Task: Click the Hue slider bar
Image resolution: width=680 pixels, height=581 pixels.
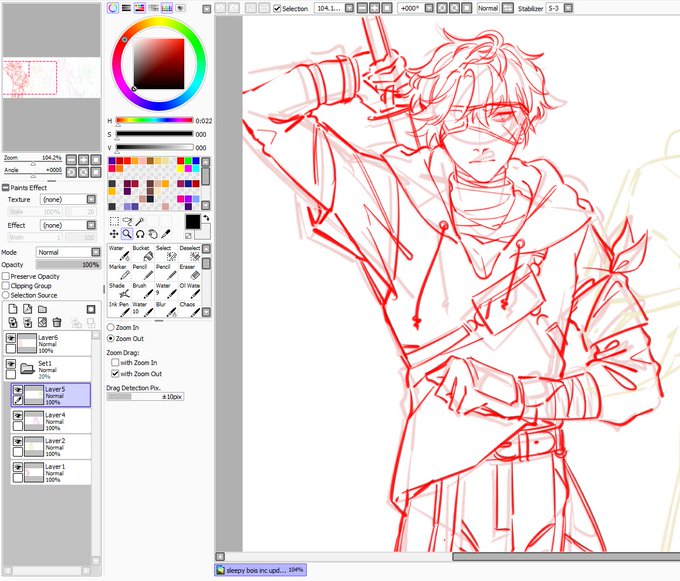Action: click(154, 120)
